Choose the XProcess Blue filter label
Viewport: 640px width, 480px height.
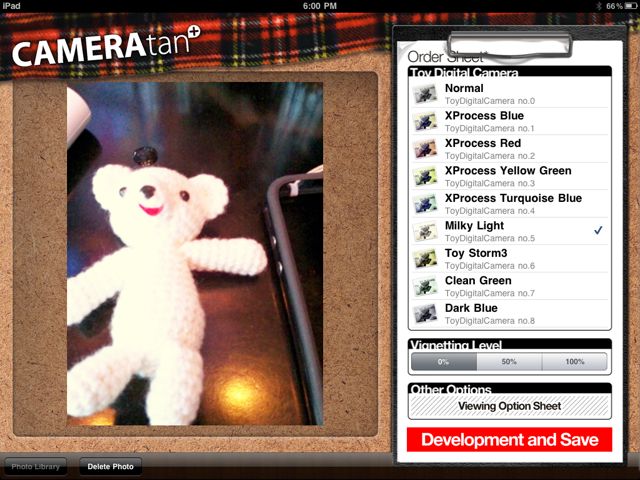click(x=484, y=116)
